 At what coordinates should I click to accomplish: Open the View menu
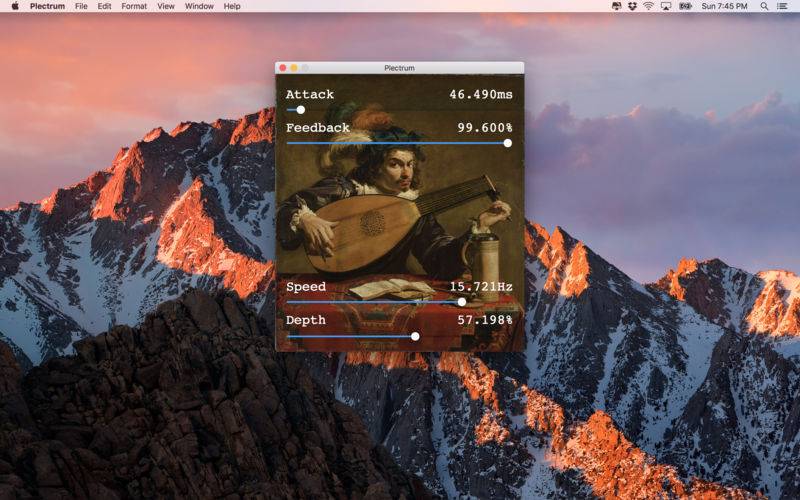[166, 6]
